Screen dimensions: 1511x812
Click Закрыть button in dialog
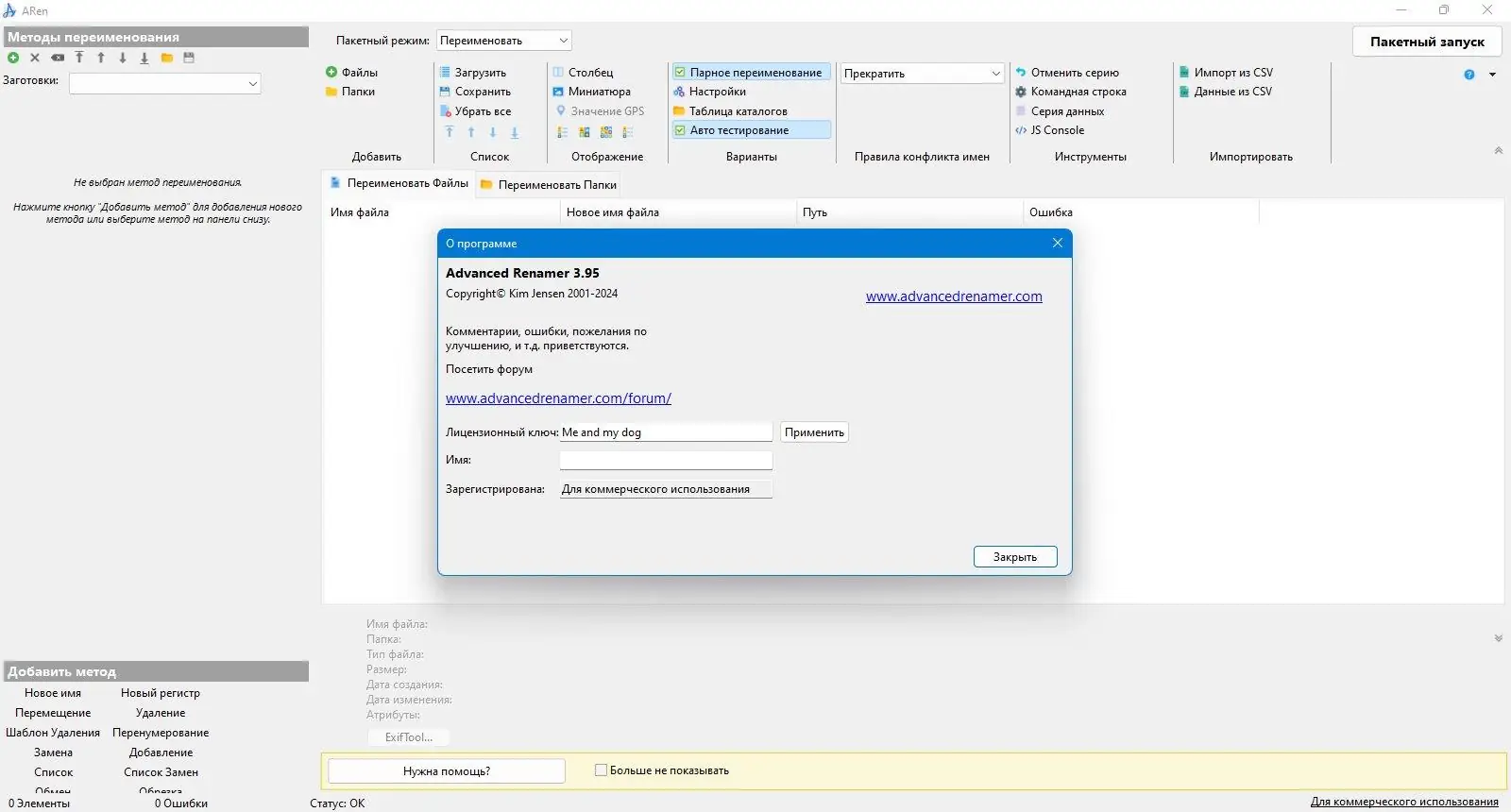(x=1015, y=557)
